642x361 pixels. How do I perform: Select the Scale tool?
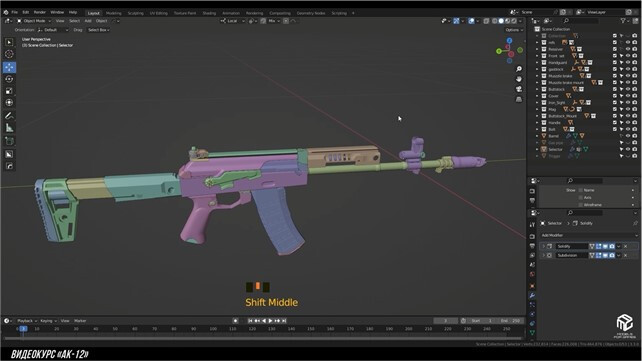(9, 91)
